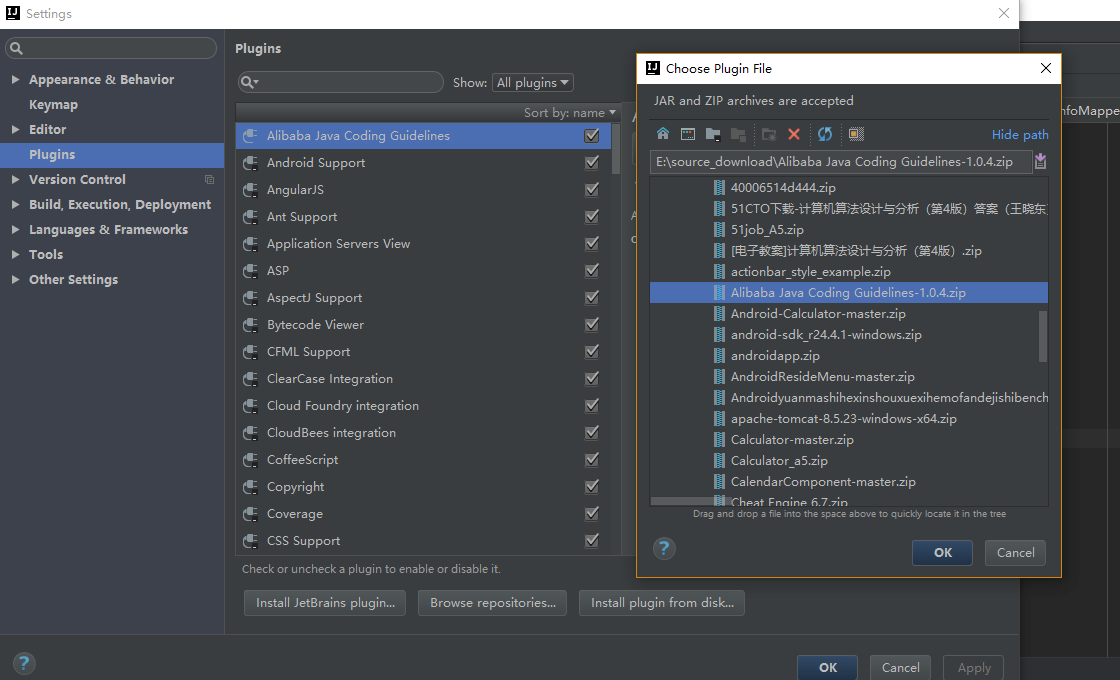This screenshot has width=1120, height=680.
Task: Click the plugin list vertical scrollbar
Action: click(616, 149)
